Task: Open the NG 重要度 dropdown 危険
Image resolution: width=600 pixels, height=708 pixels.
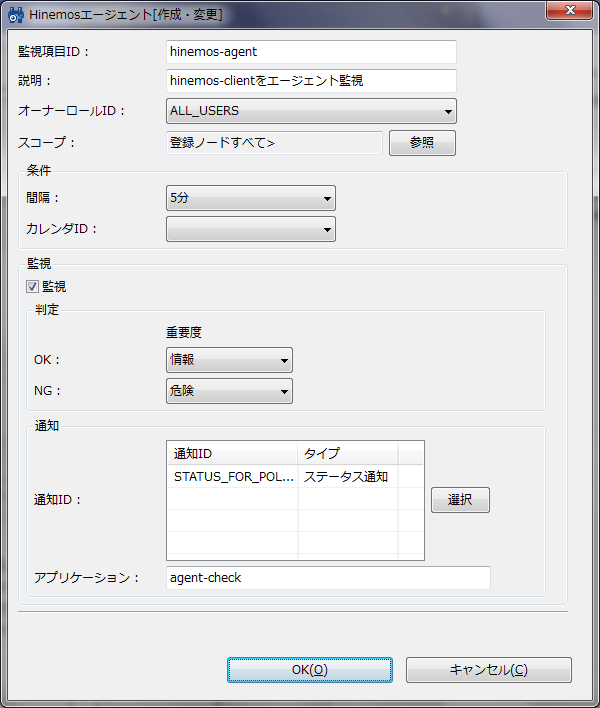Action: click(x=229, y=391)
